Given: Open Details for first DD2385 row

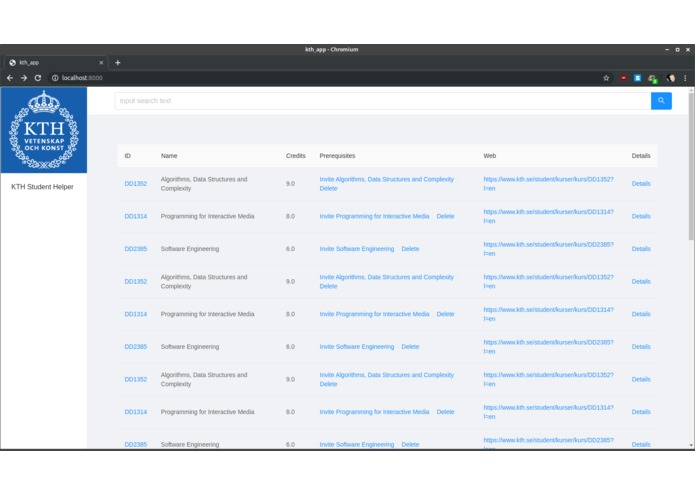Looking at the screenshot, I should (x=641, y=249).
